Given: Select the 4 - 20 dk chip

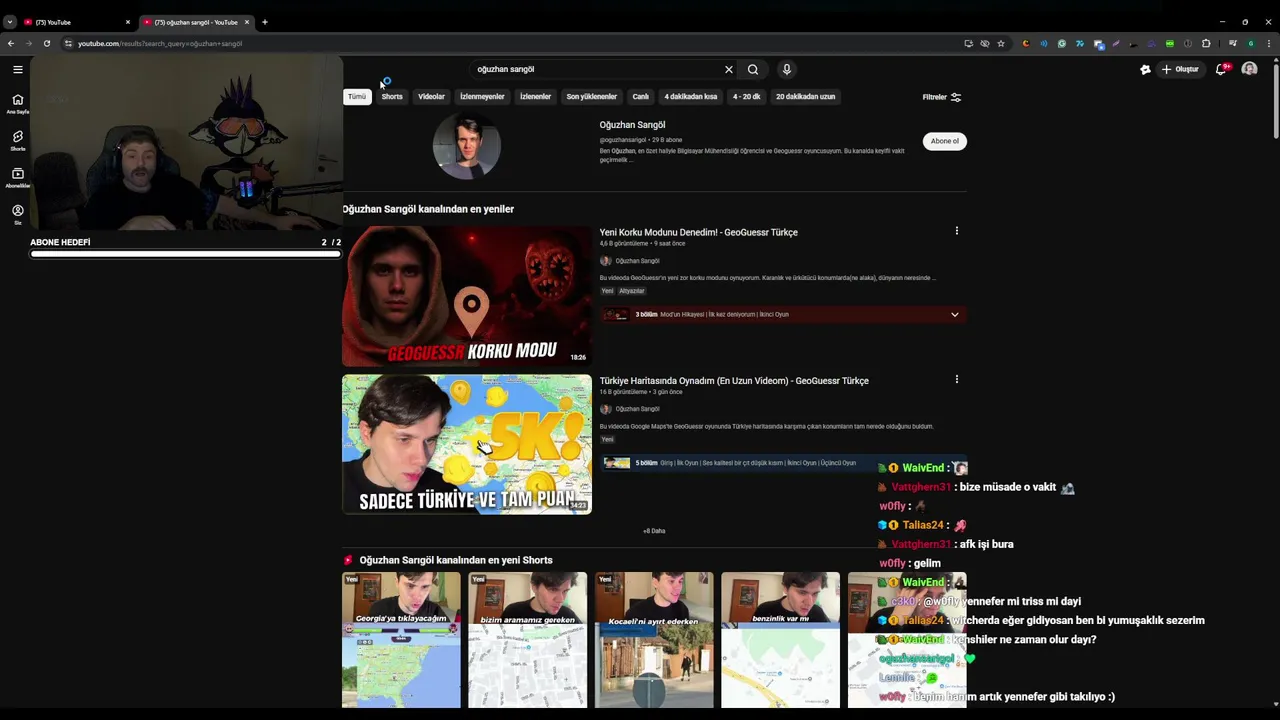Looking at the screenshot, I should (746, 97).
